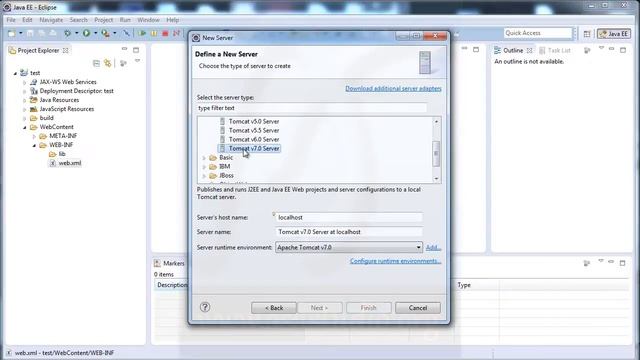Click the server list scrollbar thumb
The height and width of the screenshot is (360, 640).
coord(436,153)
